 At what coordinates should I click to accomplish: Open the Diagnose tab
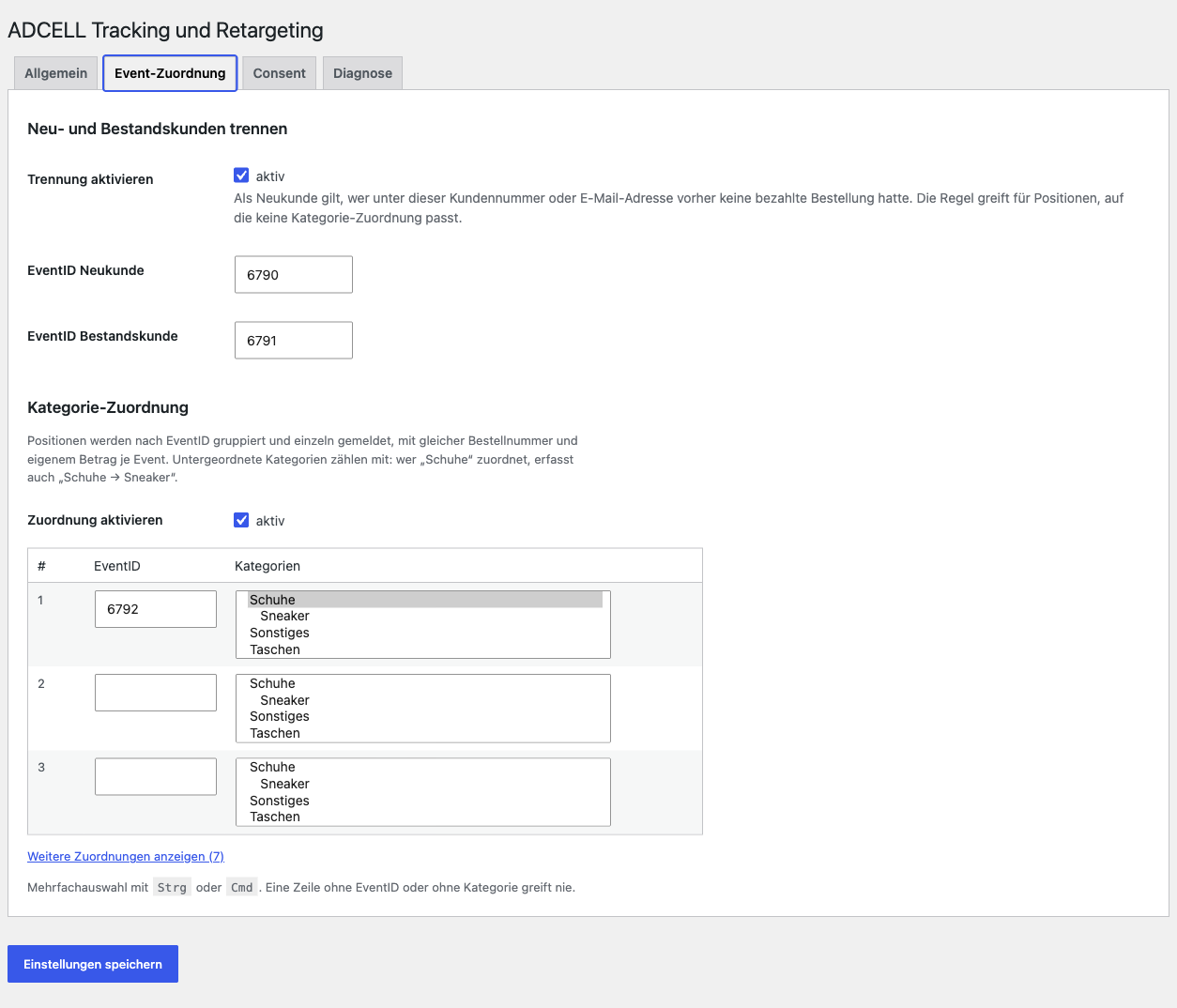click(362, 73)
